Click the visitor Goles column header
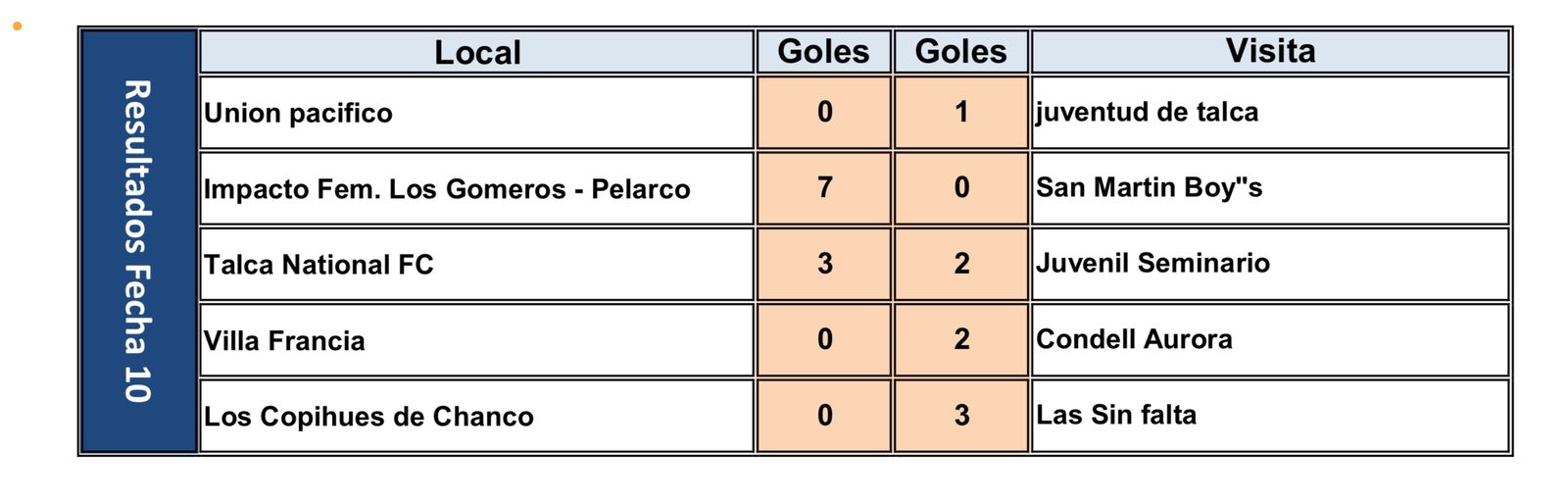 point(961,52)
